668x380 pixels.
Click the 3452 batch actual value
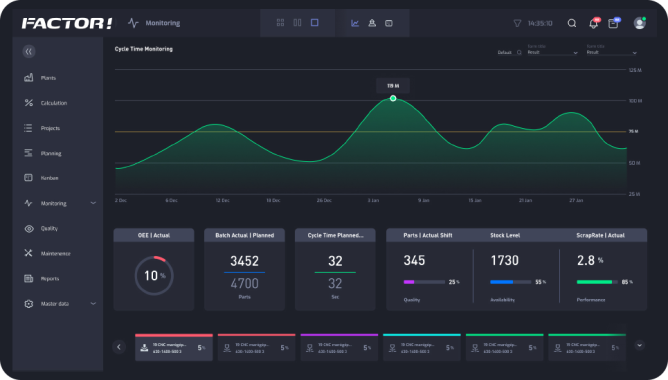click(245, 261)
